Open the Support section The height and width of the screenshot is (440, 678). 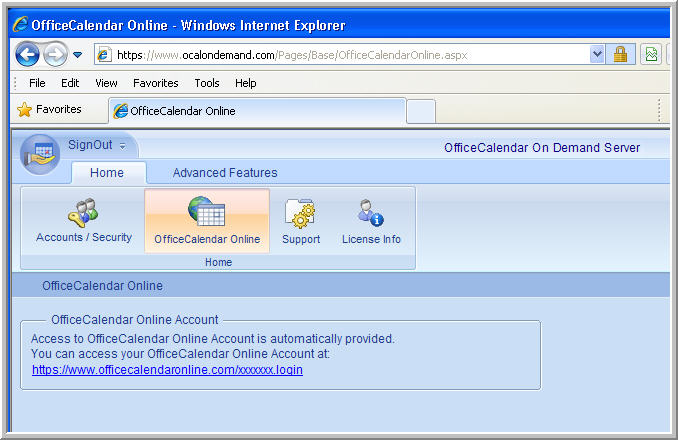click(301, 220)
